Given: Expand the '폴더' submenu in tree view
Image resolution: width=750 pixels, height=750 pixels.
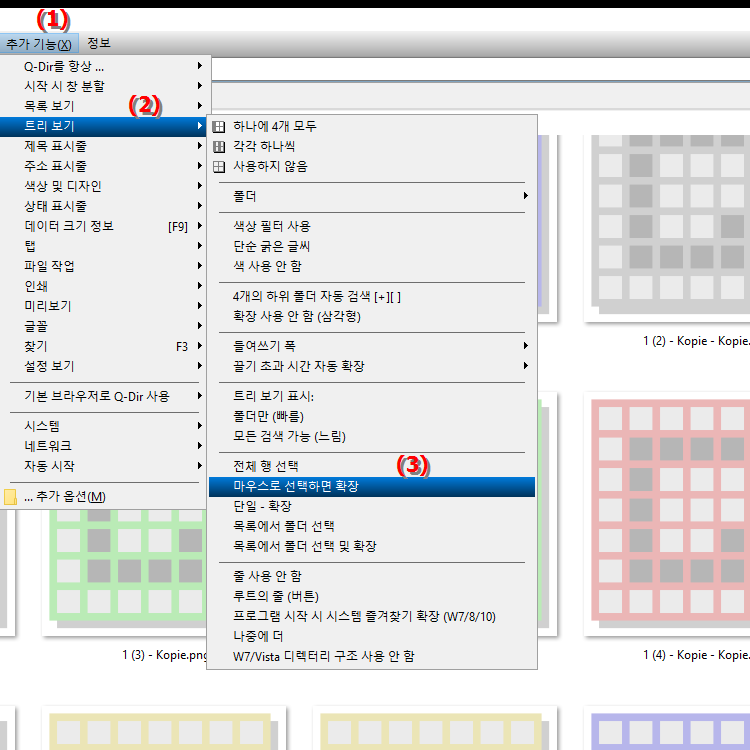Looking at the screenshot, I should [372, 196].
